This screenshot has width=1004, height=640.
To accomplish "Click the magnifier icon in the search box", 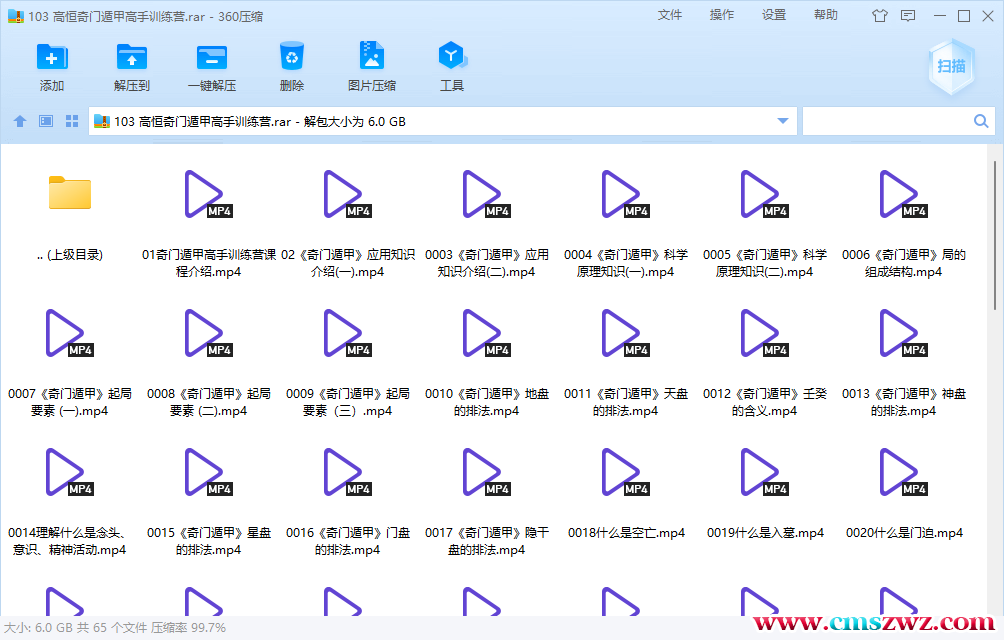I will 981,120.
